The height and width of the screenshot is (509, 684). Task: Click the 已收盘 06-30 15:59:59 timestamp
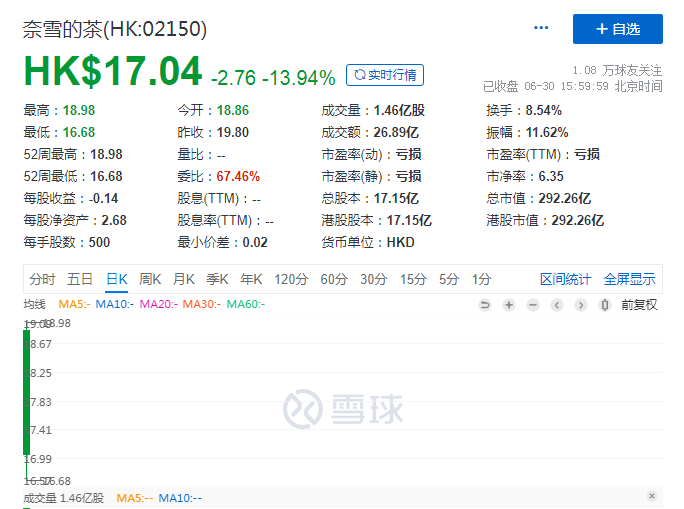click(x=573, y=86)
